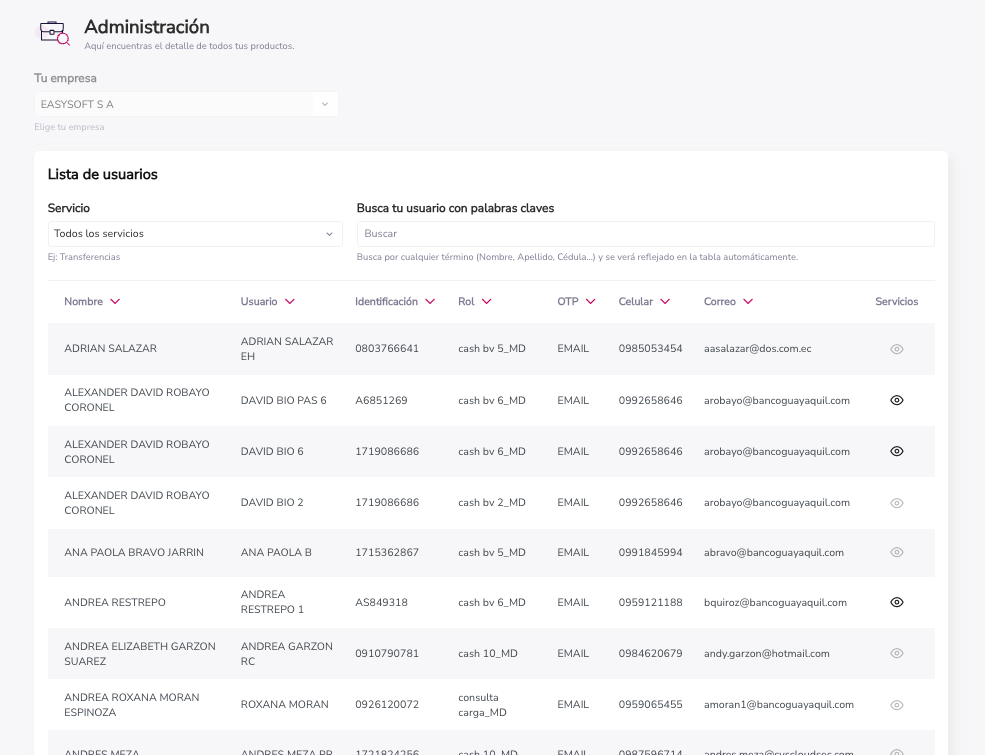
Task: Sort by Celular column arrow
Action: [666, 302]
